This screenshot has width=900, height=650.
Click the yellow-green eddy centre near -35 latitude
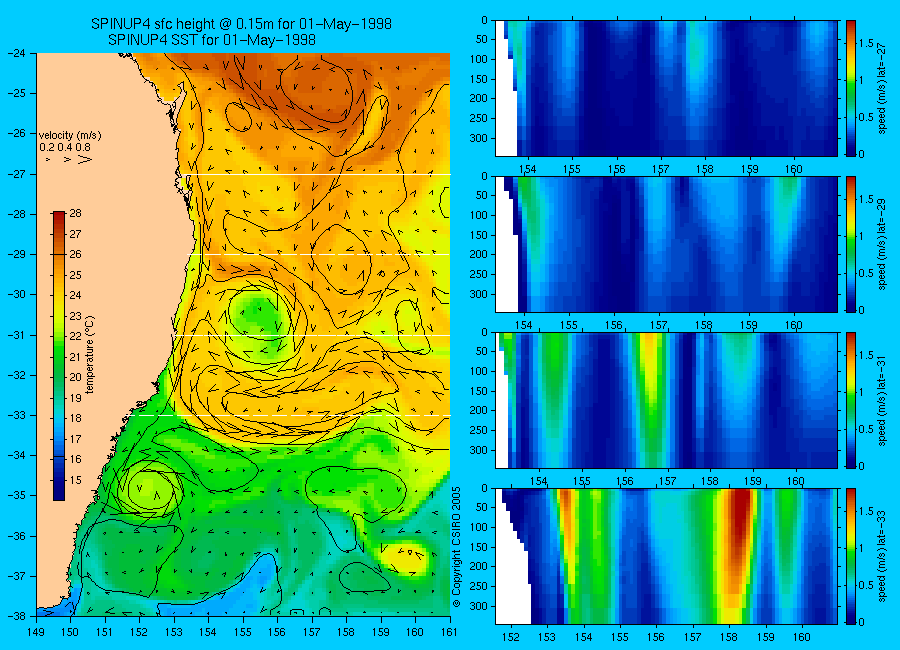[x=148, y=489]
